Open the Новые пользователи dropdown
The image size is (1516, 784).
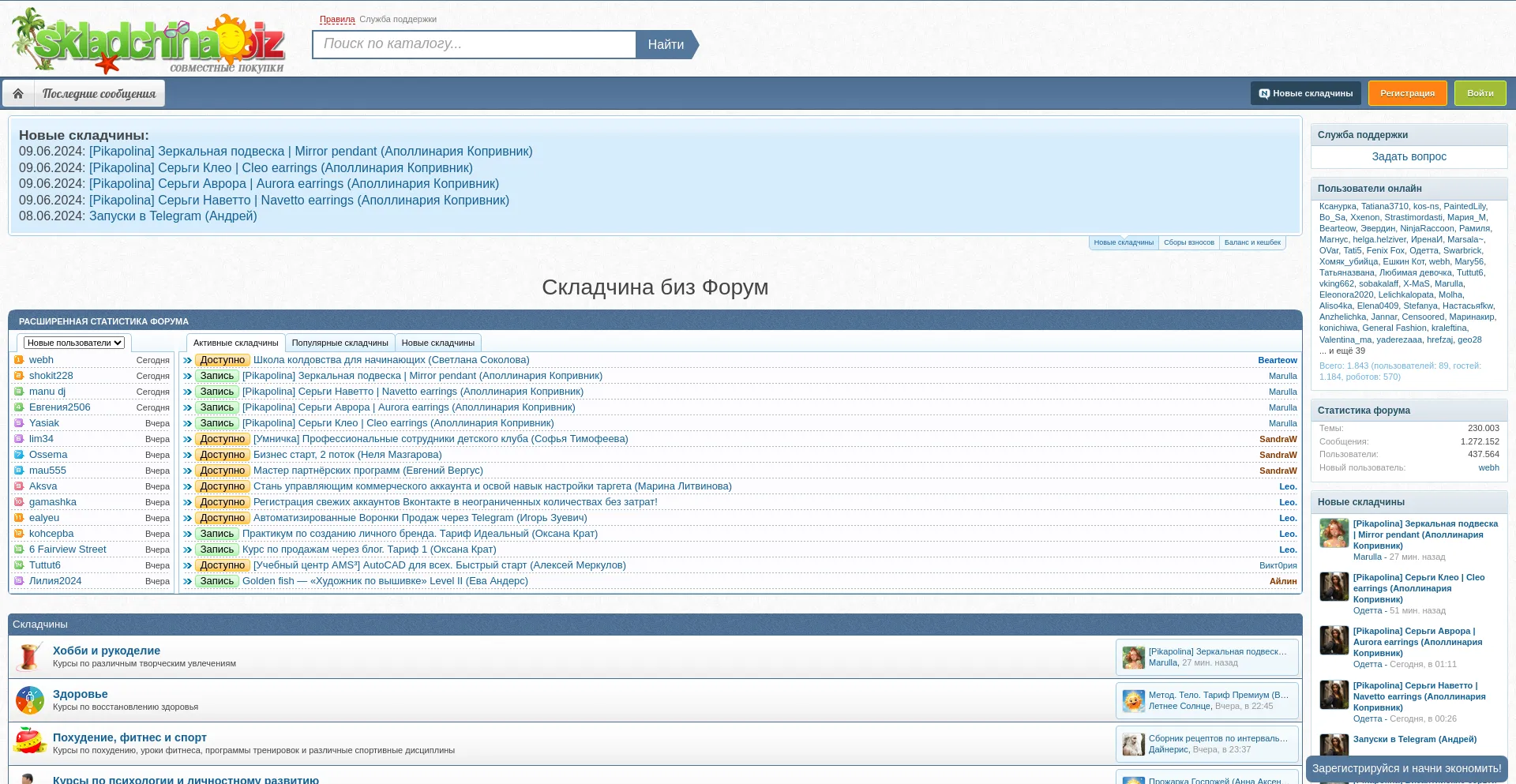click(x=74, y=343)
